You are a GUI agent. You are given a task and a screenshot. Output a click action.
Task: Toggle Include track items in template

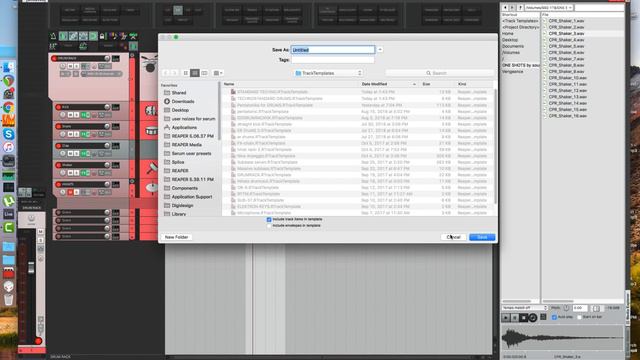[x=269, y=220]
